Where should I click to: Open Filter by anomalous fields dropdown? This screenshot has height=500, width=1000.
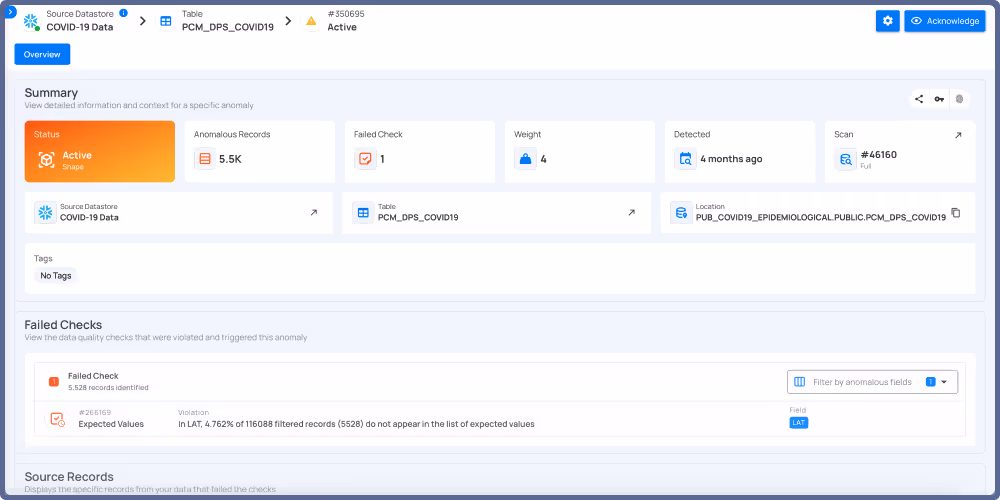pos(872,382)
